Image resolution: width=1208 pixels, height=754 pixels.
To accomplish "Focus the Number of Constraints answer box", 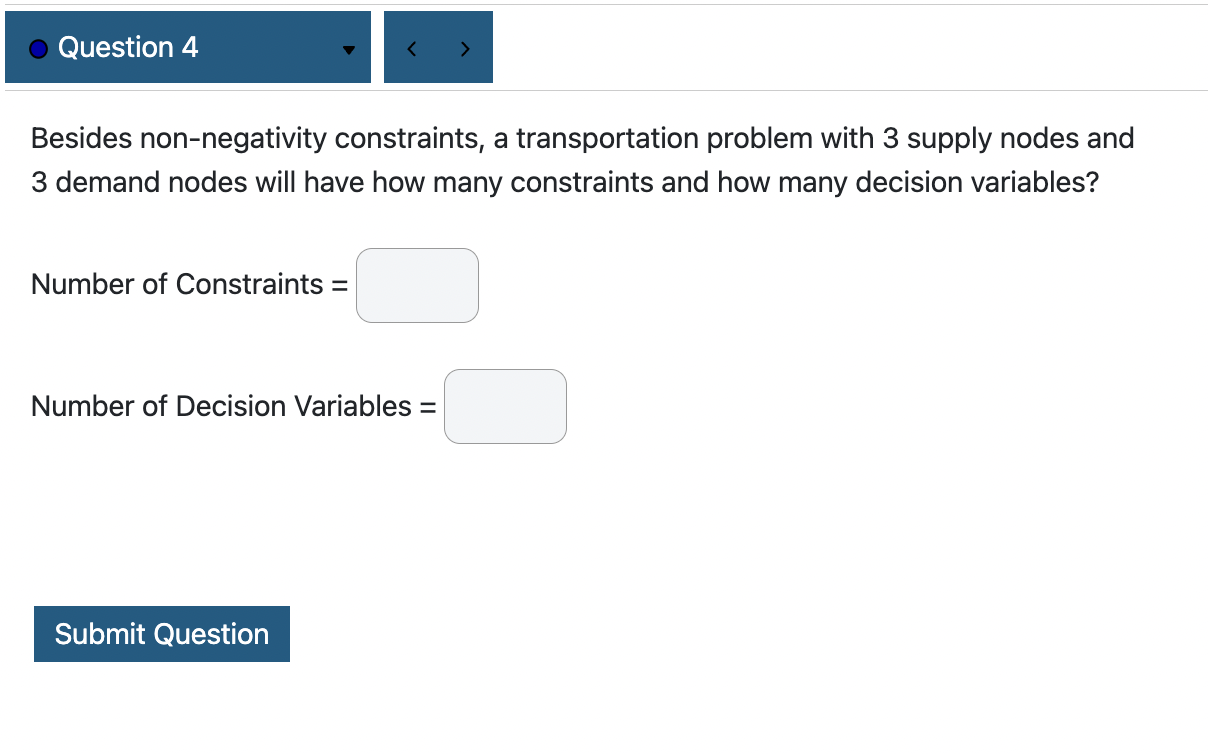I will [417, 285].
